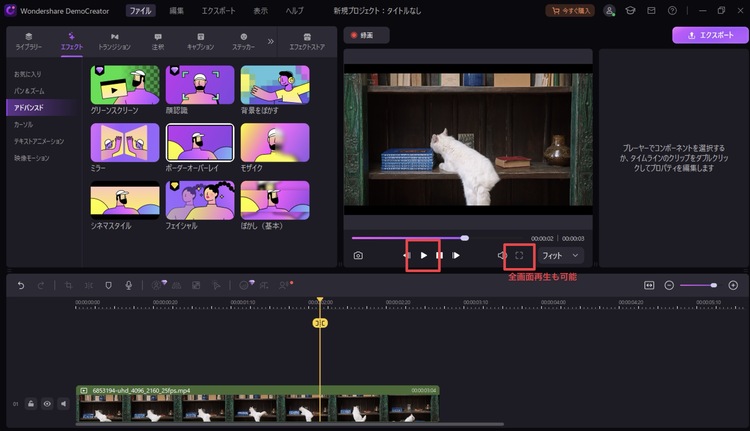Zoom in the timeline with plus
Screen dimensions: 750x431
coord(733,286)
